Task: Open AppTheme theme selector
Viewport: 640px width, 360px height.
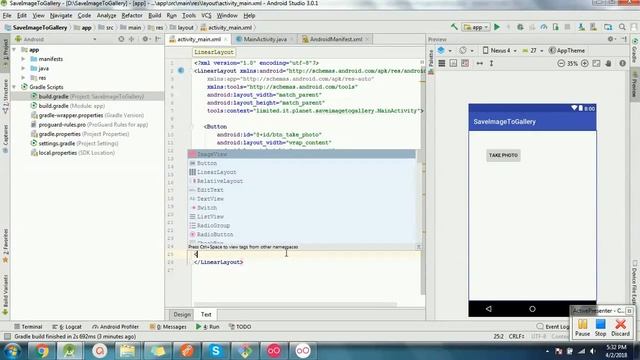Action: (567, 51)
